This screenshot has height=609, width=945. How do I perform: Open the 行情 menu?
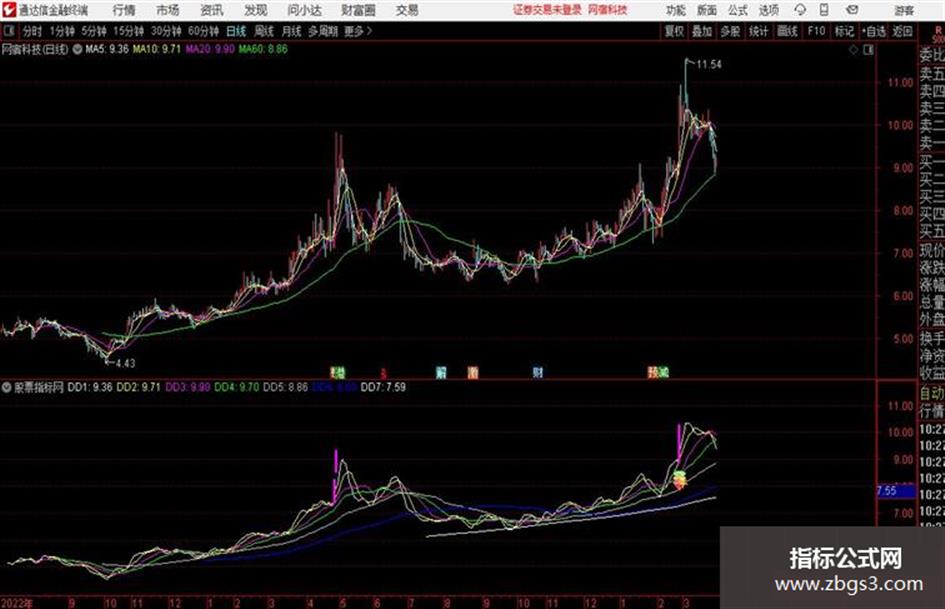[124, 10]
